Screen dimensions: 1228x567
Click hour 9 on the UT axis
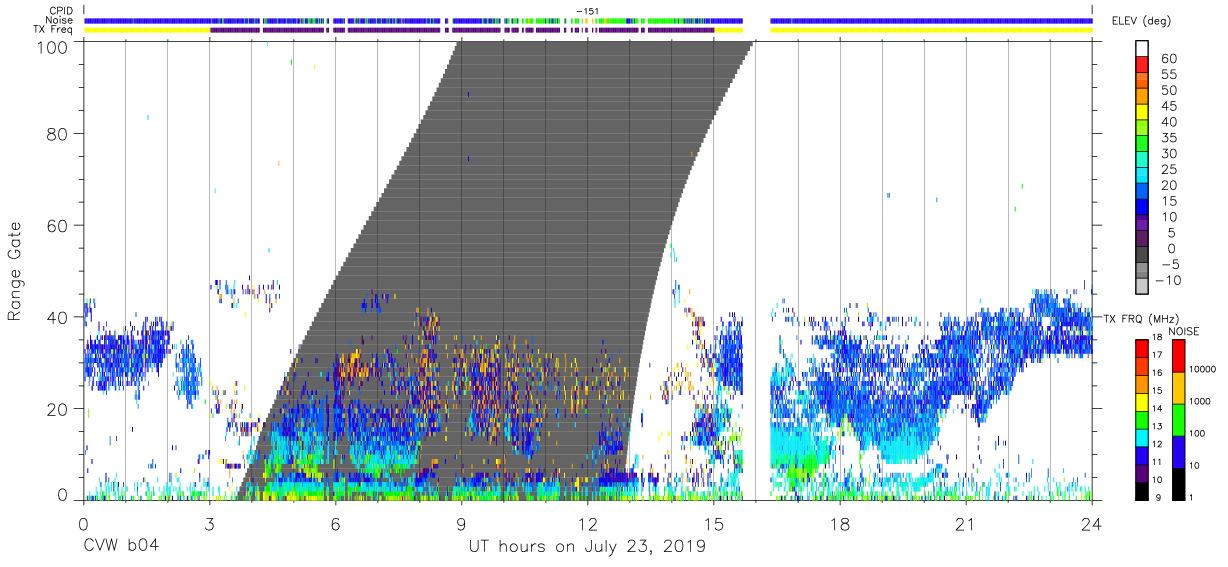coord(461,526)
